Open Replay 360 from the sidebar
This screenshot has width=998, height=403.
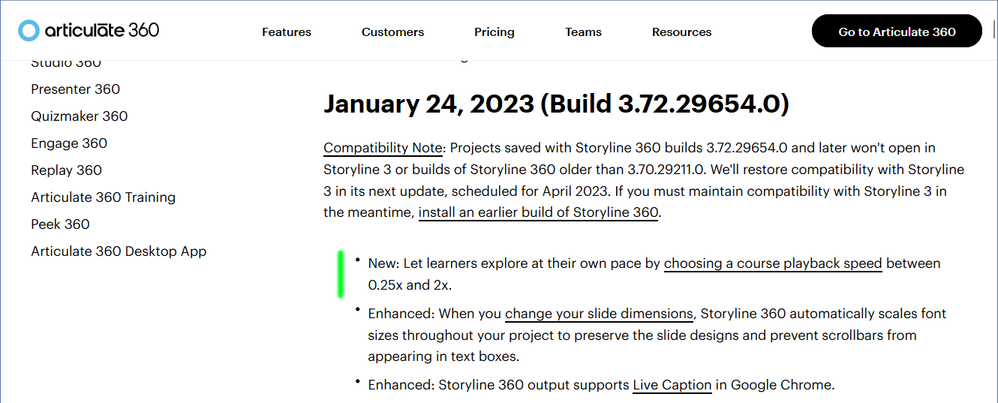[66, 170]
